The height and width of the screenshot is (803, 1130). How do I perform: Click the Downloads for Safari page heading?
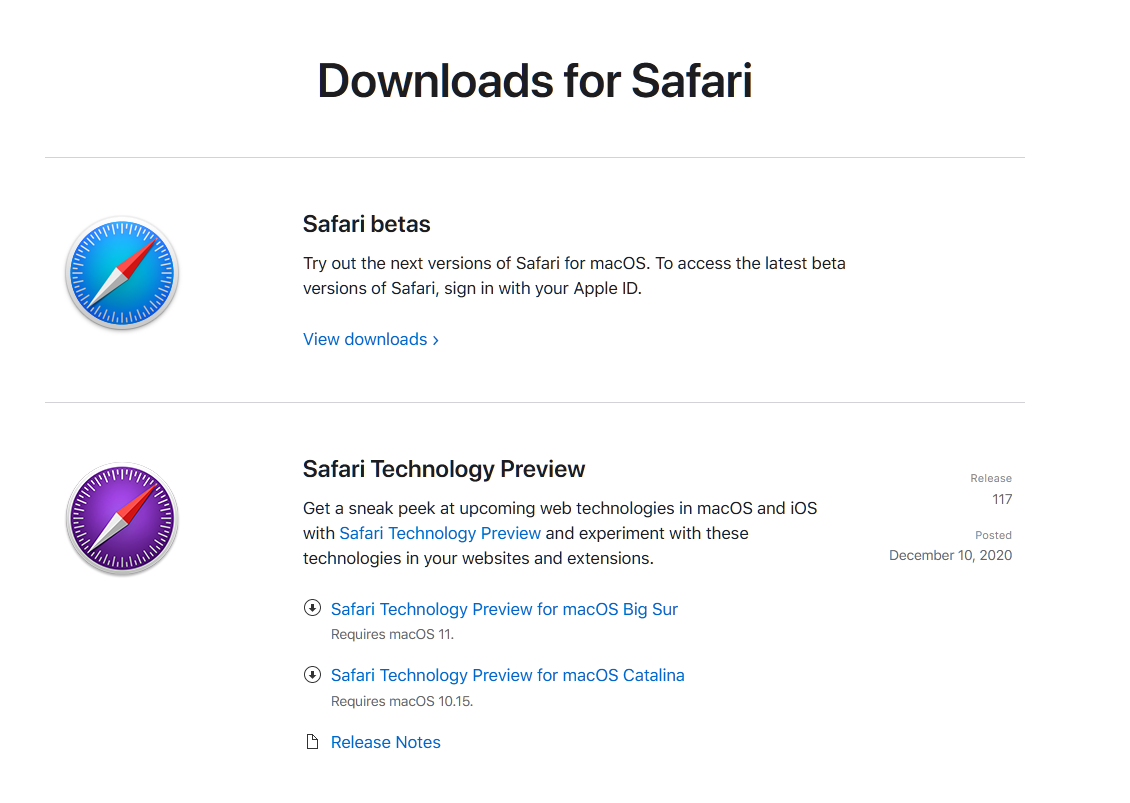[x=535, y=80]
